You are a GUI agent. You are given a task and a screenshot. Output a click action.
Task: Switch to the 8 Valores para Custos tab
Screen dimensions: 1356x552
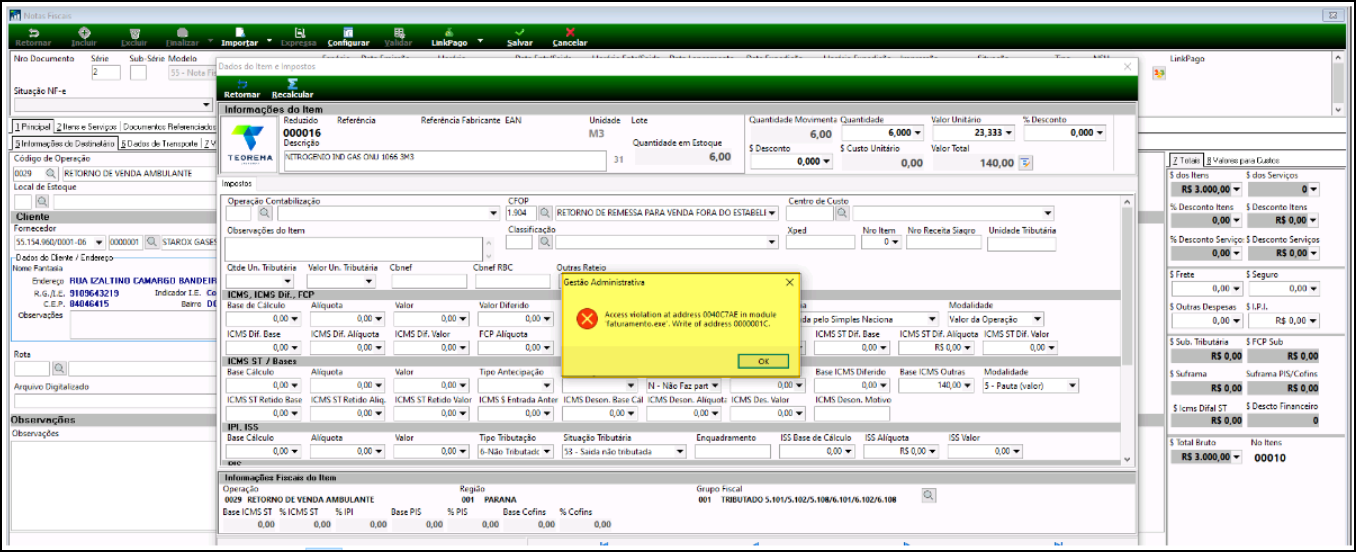point(1242,160)
